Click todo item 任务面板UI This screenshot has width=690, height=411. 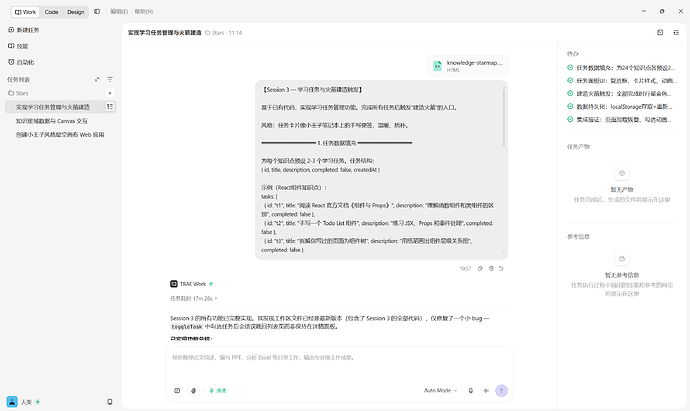(621, 81)
